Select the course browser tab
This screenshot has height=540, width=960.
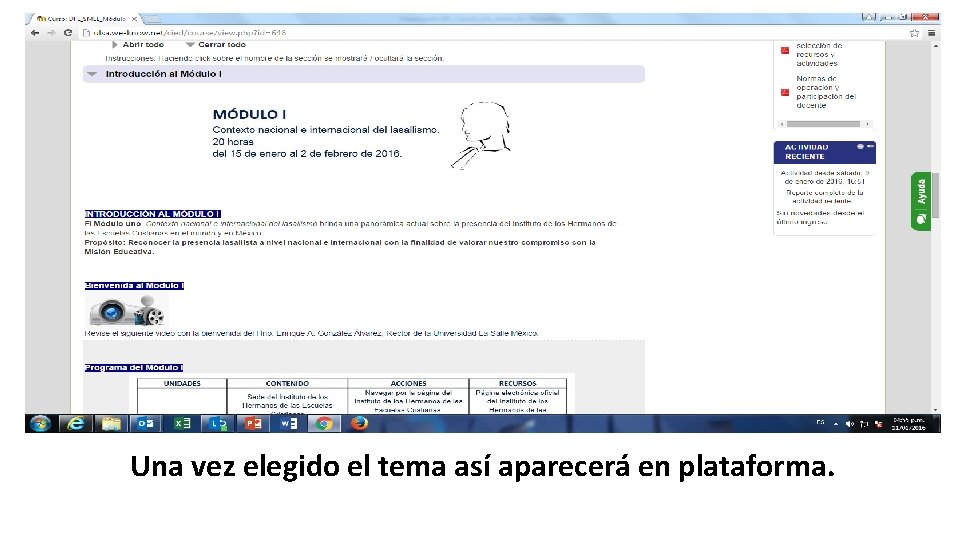click(x=83, y=19)
